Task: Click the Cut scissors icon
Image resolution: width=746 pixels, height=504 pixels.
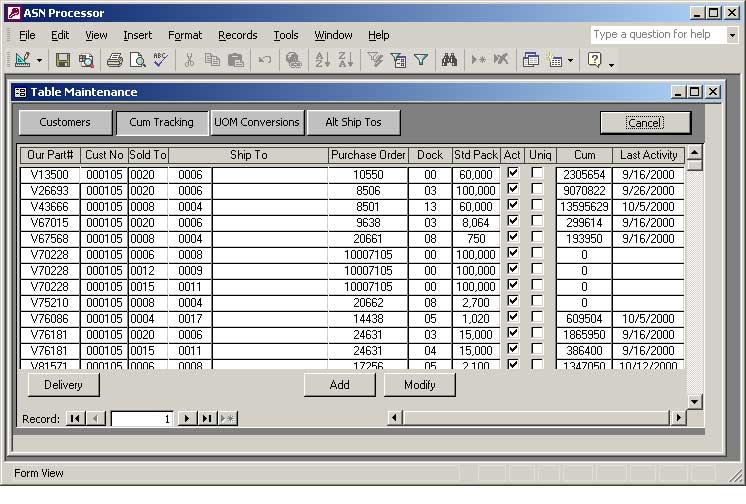Action: tap(189, 60)
